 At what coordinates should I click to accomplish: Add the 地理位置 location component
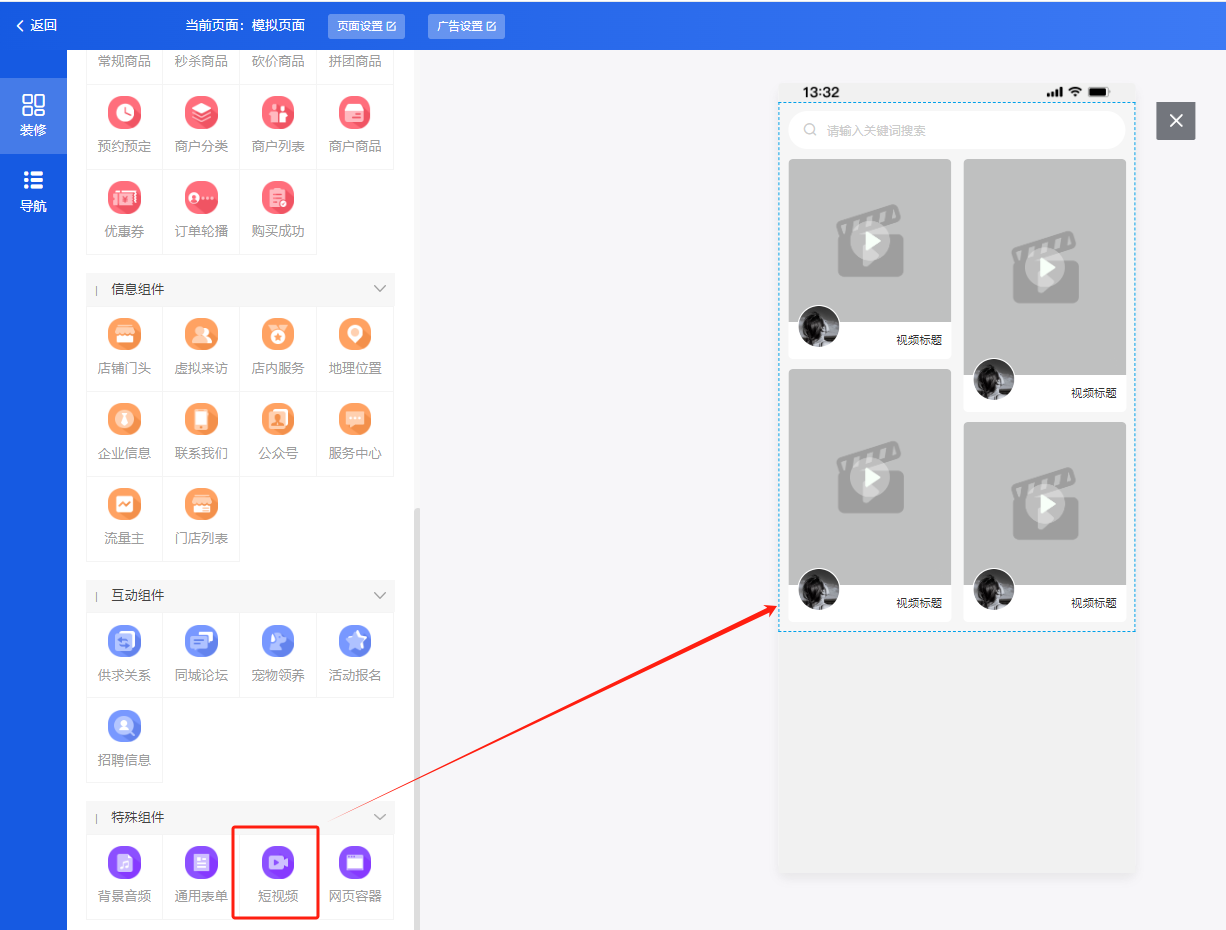(355, 346)
